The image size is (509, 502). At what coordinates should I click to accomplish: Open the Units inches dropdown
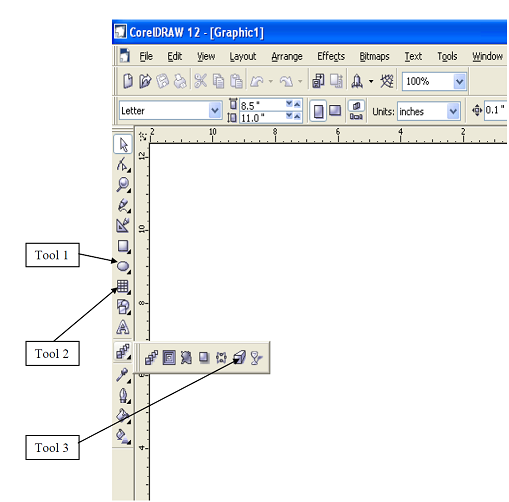453,111
